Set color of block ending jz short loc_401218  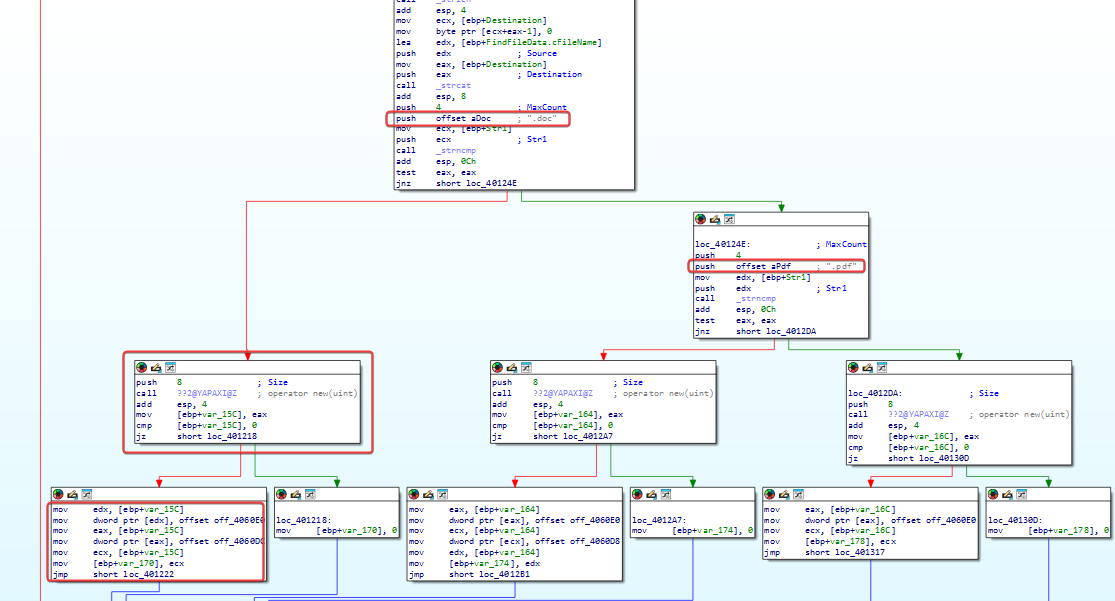[x=142, y=368]
